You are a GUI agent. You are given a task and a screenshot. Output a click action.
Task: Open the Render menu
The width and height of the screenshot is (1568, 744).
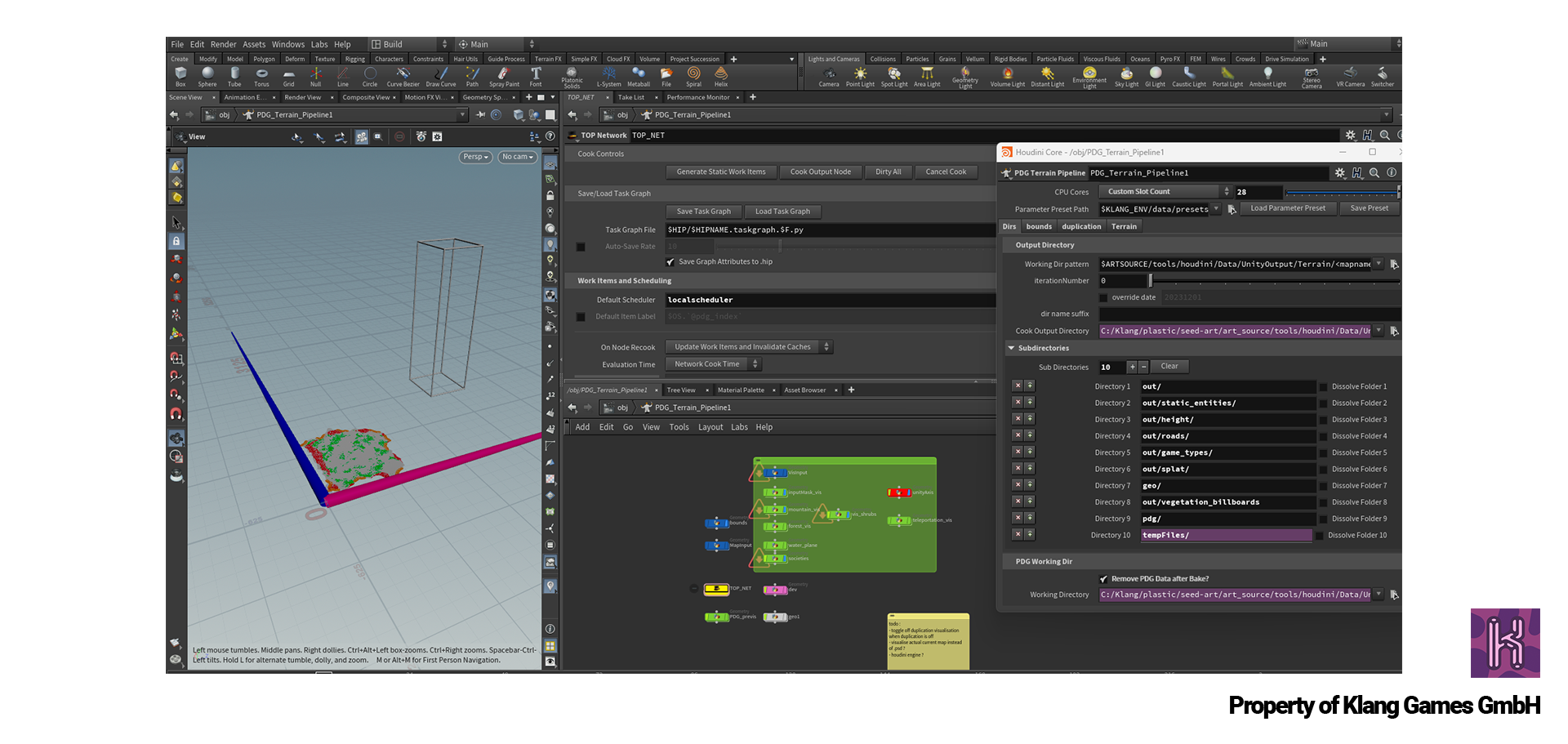click(x=223, y=44)
